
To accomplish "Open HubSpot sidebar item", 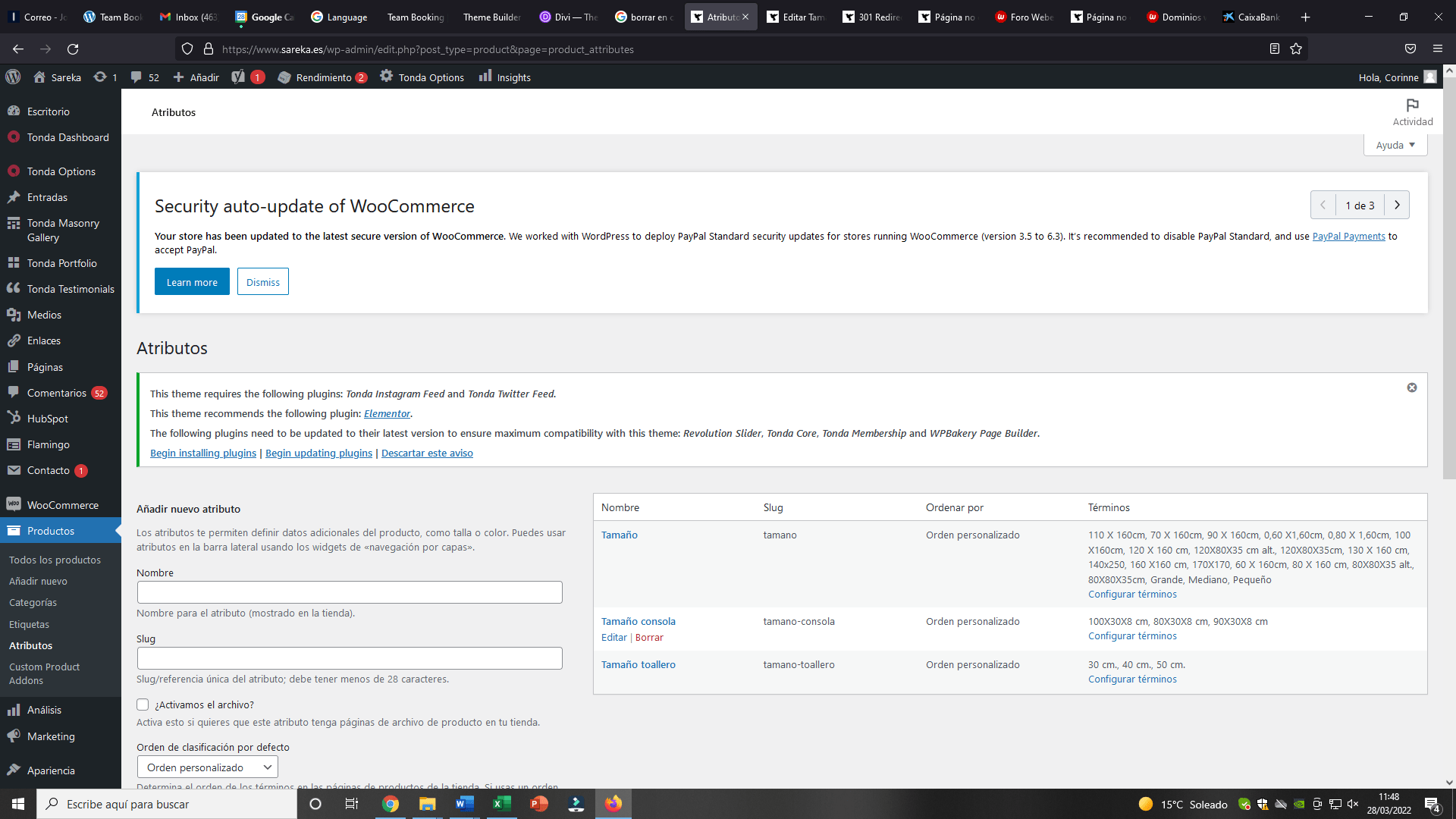I will (x=61, y=419).
